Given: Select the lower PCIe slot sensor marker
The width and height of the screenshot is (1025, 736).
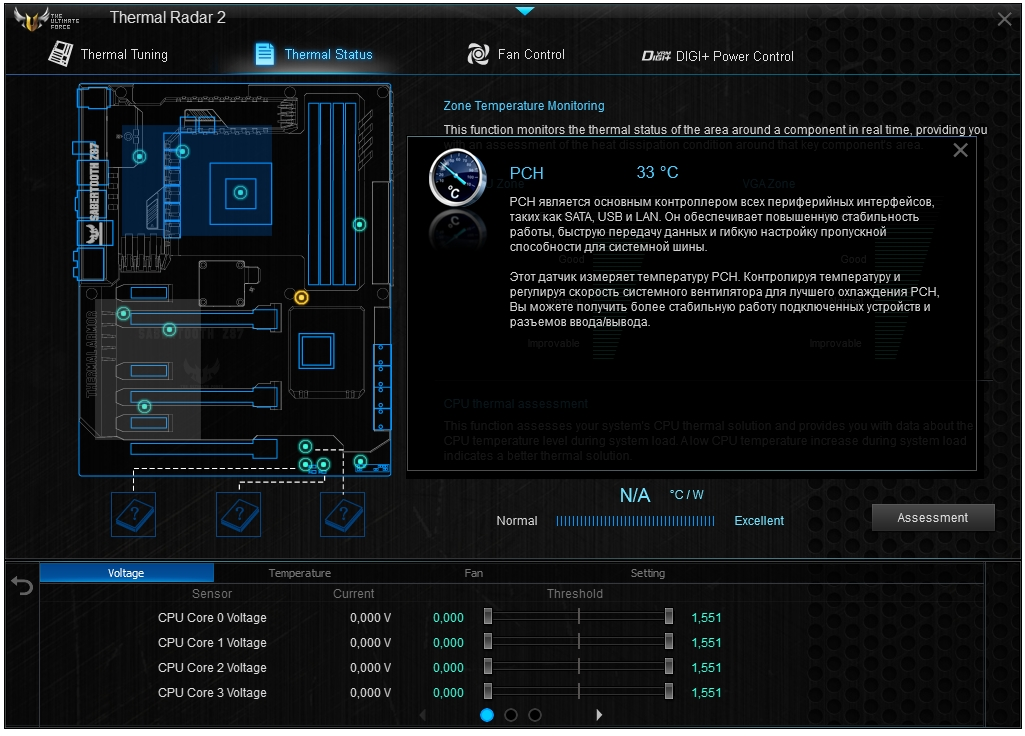Looking at the screenshot, I should pyautogui.click(x=144, y=407).
